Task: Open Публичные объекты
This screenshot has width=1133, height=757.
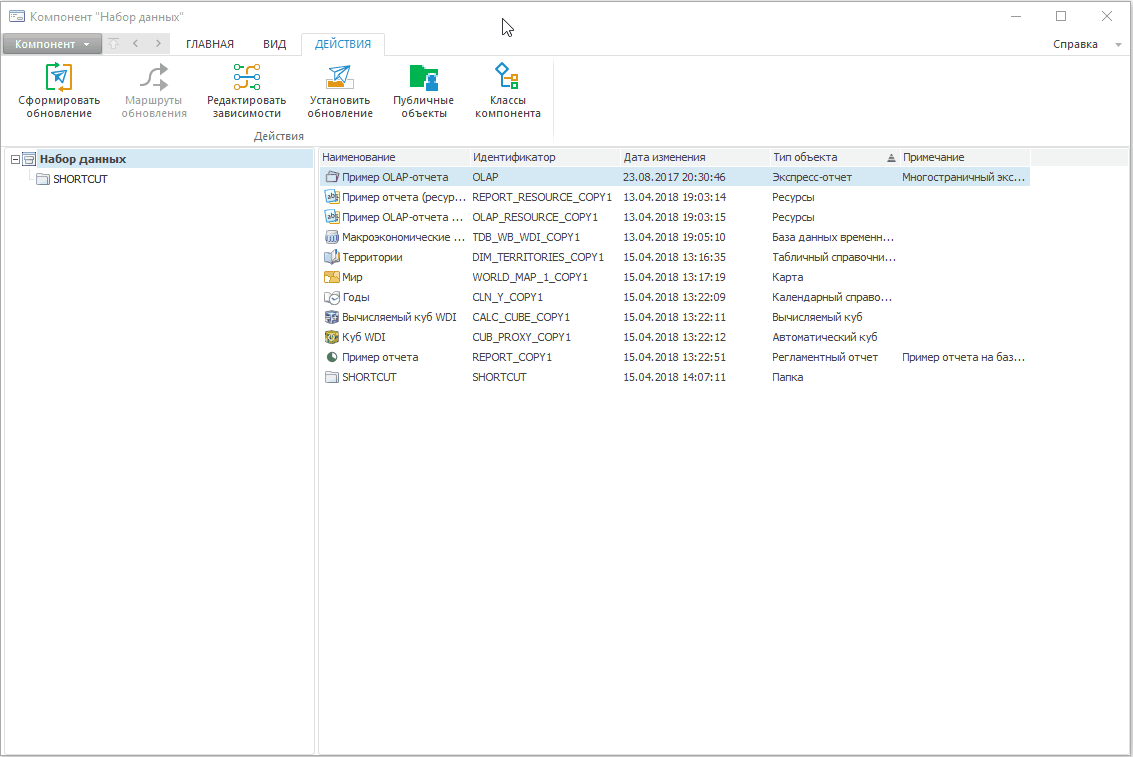Action: pyautogui.click(x=423, y=78)
